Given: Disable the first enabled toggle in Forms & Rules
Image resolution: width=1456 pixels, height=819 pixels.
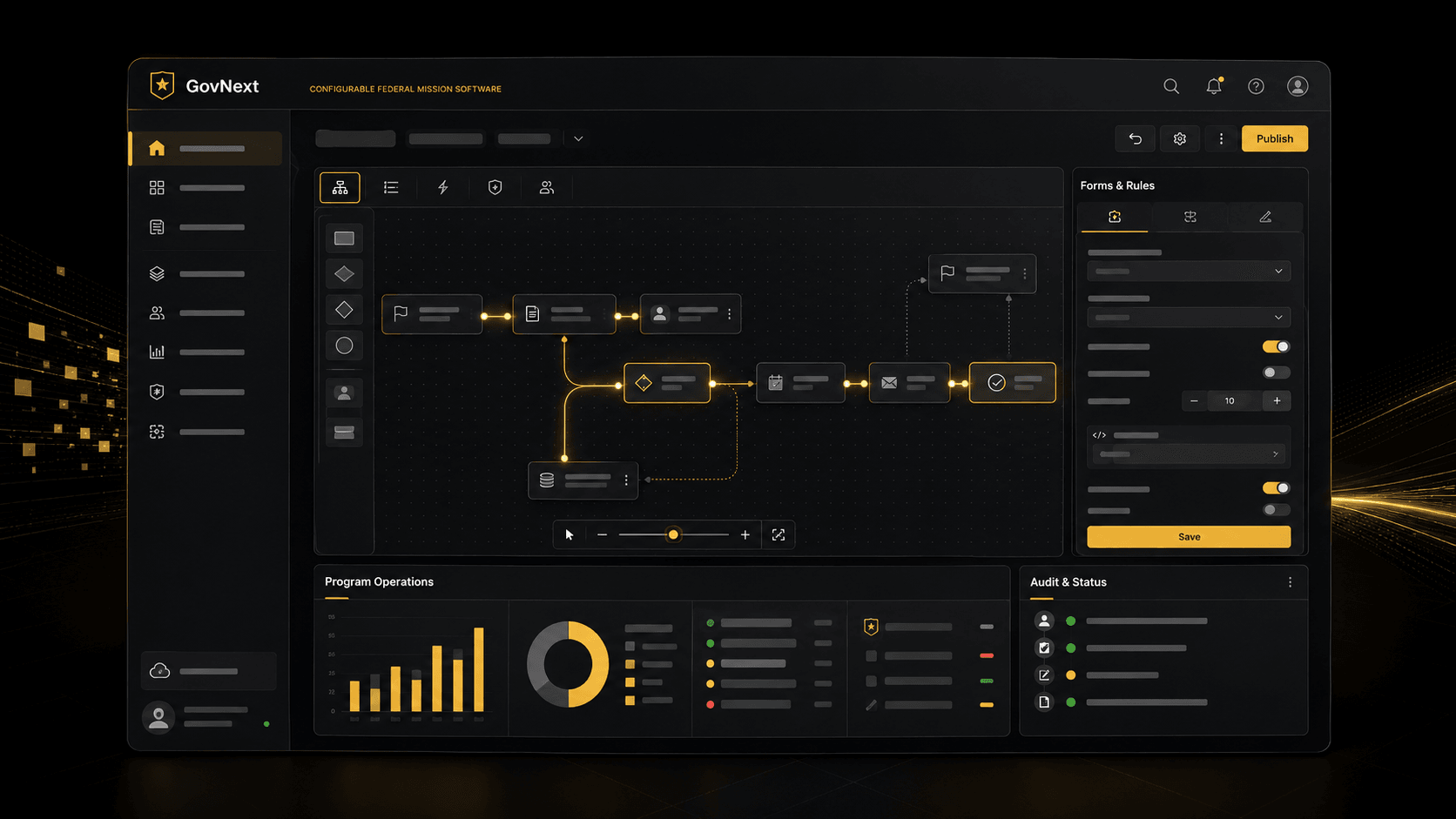Looking at the screenshot, I should coord(1276,346).
